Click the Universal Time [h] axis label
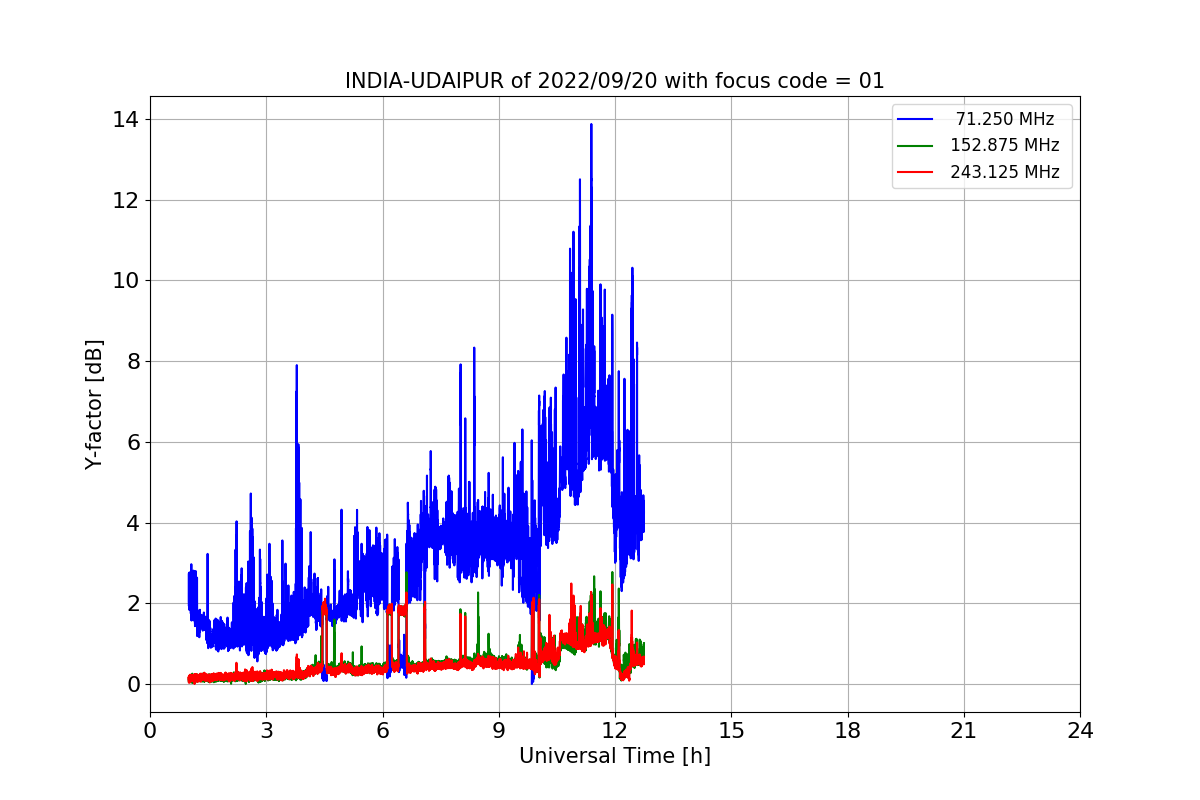1200x800 pixels. point(614,757)
